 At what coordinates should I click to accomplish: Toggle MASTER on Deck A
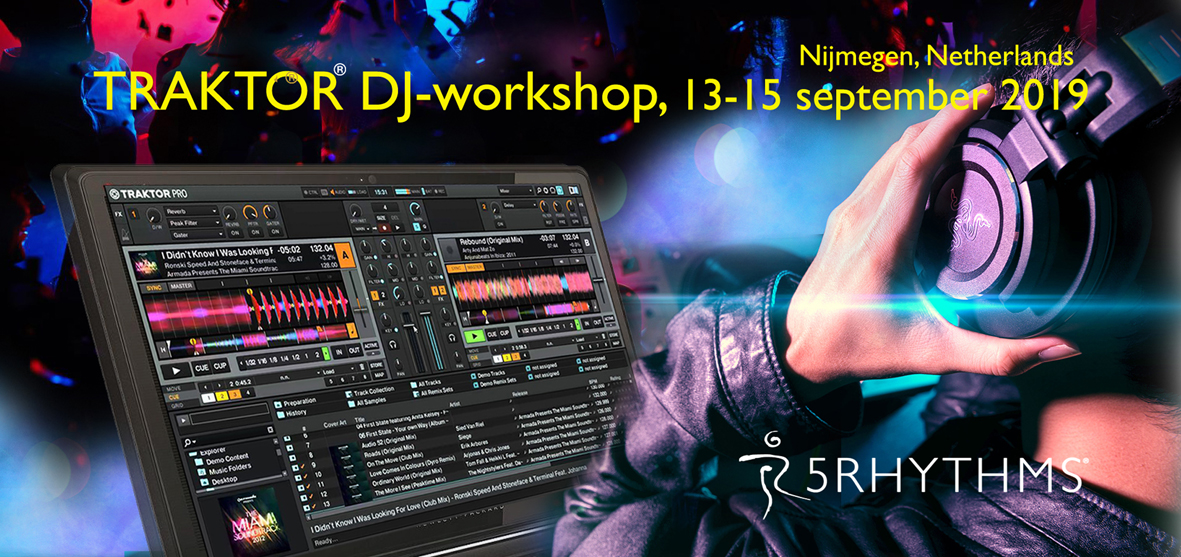[x=182, y=286]
